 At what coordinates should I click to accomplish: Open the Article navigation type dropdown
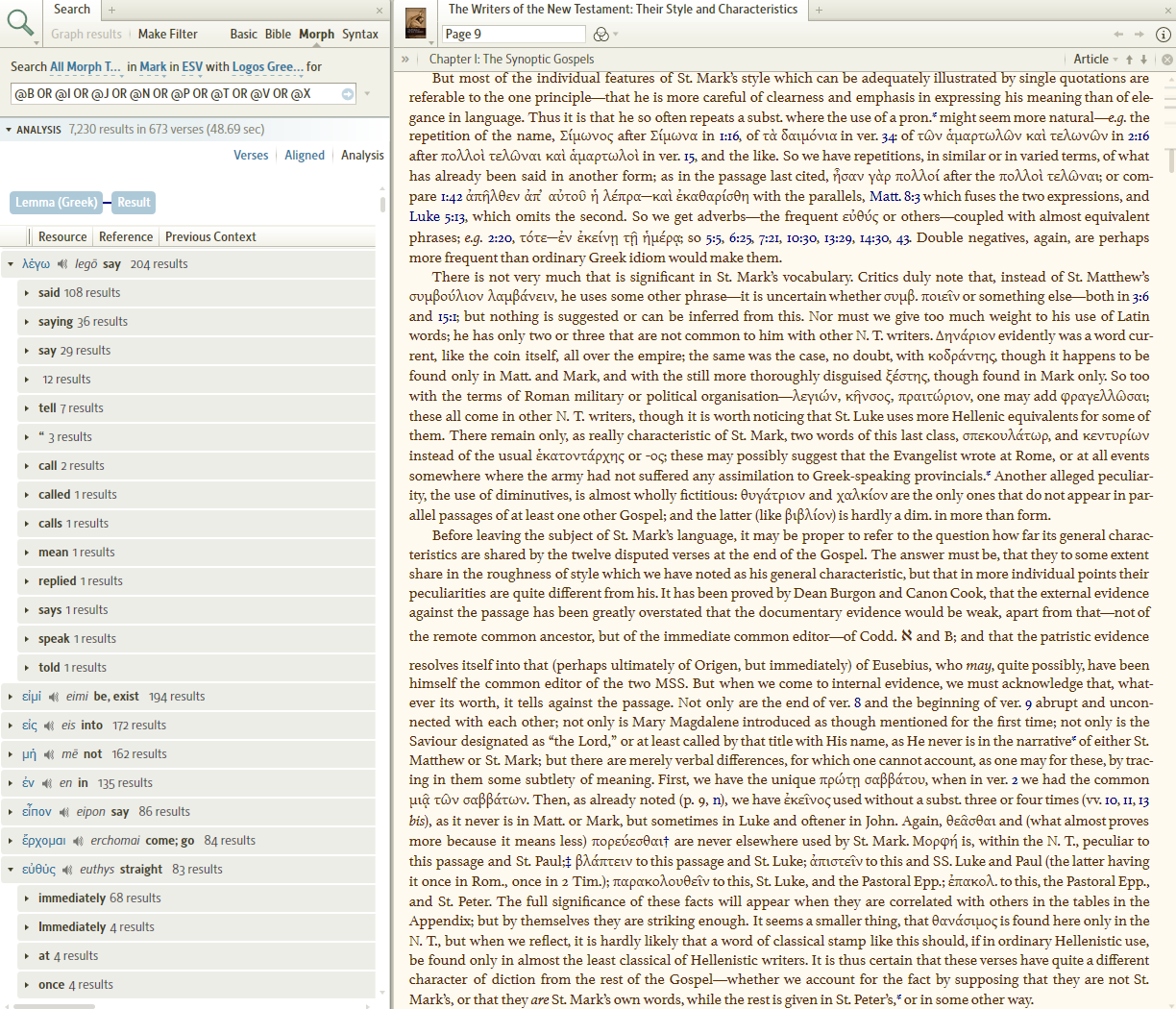[x=1095, y=60]
